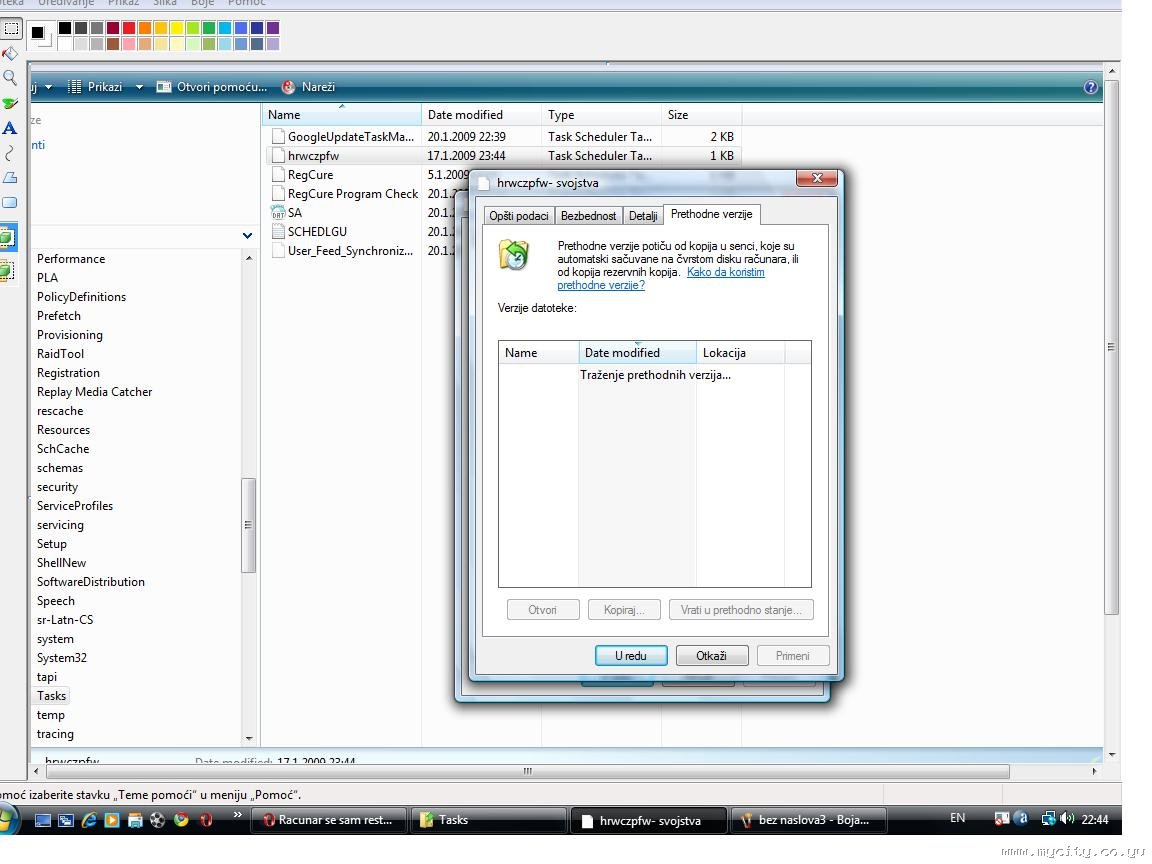Open Boje menu in Paint
Screen dimensions: 1152x864
click(x=202, y=3)
